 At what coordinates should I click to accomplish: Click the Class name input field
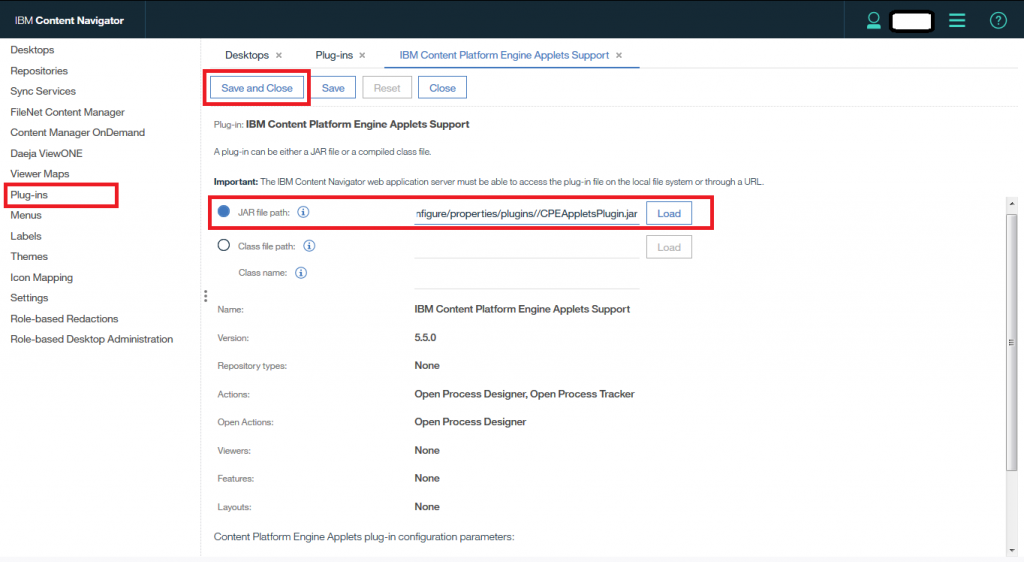coord(527,277)
